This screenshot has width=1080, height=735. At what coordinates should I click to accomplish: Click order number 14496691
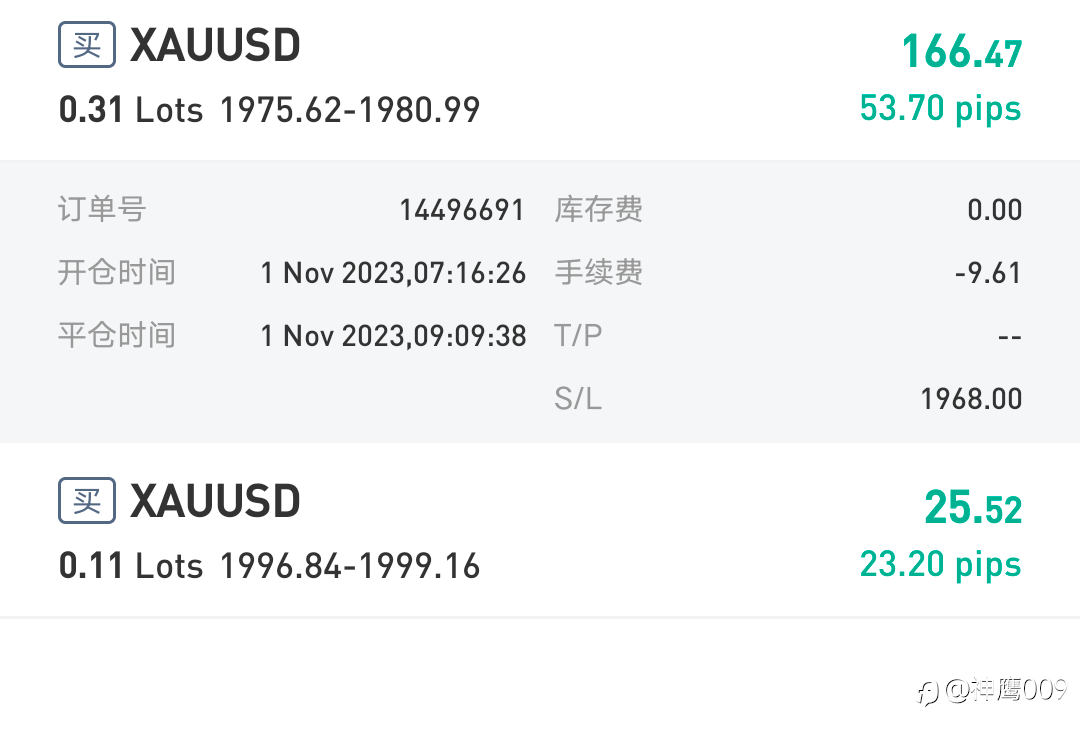pos(461,210)
